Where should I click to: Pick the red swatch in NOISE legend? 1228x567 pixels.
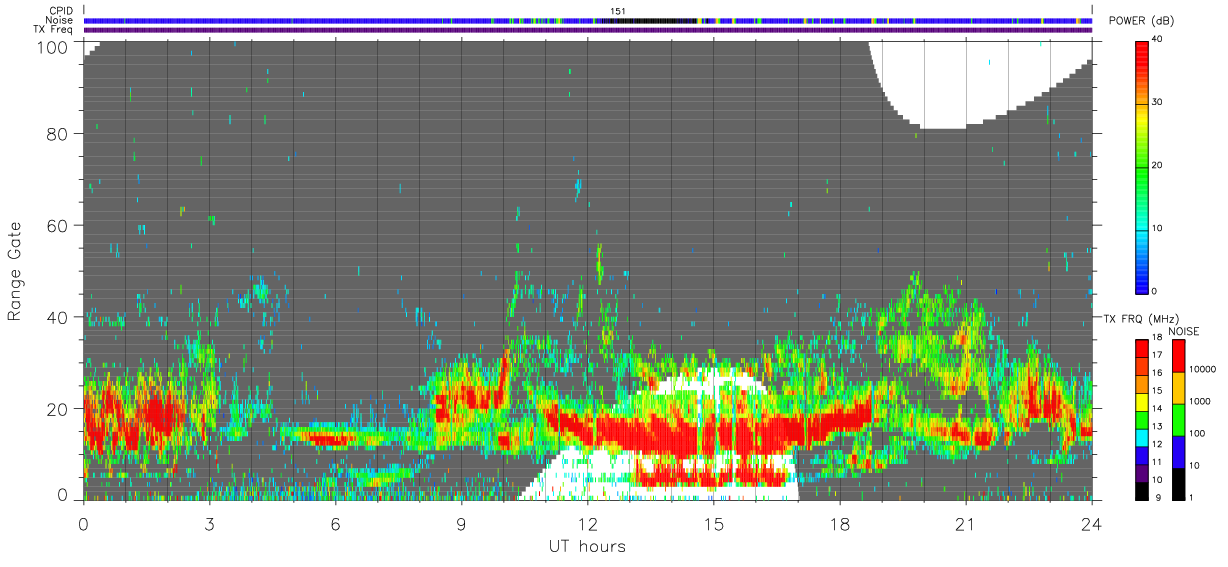[1181, 356]
